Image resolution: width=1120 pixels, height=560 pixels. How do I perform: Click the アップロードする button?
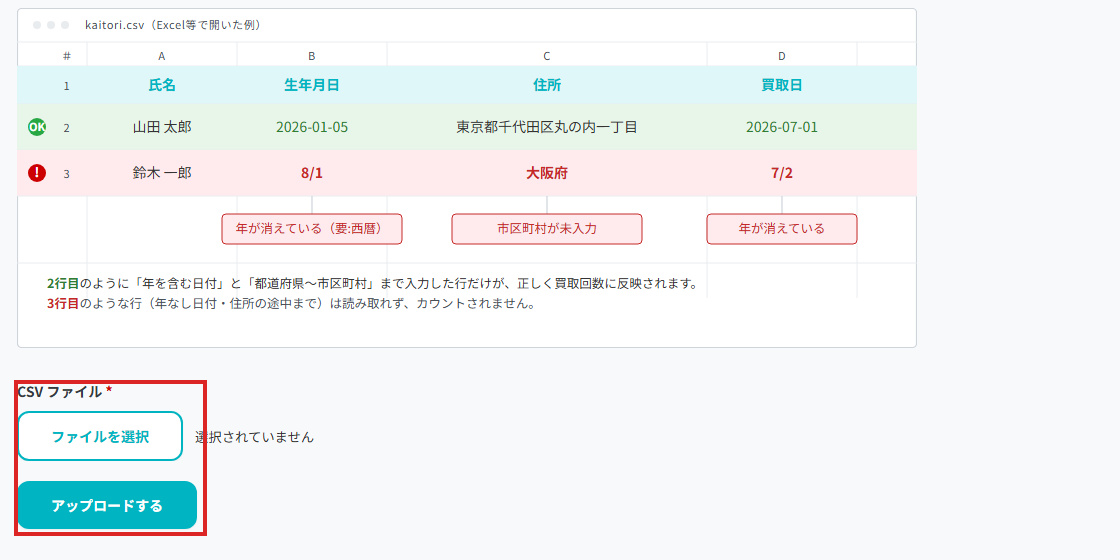107,506
